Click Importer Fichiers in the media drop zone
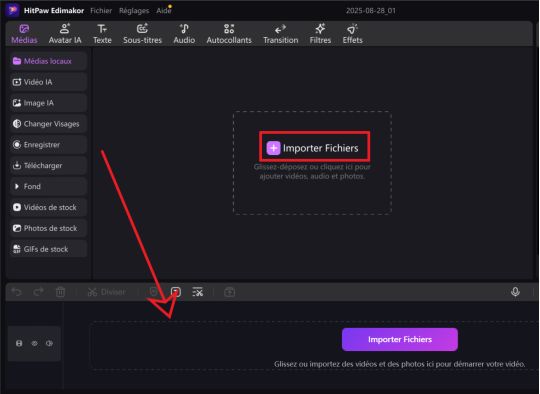Viewport: 540px width, 394px height. pyautogui.click(x=313, y=148)
